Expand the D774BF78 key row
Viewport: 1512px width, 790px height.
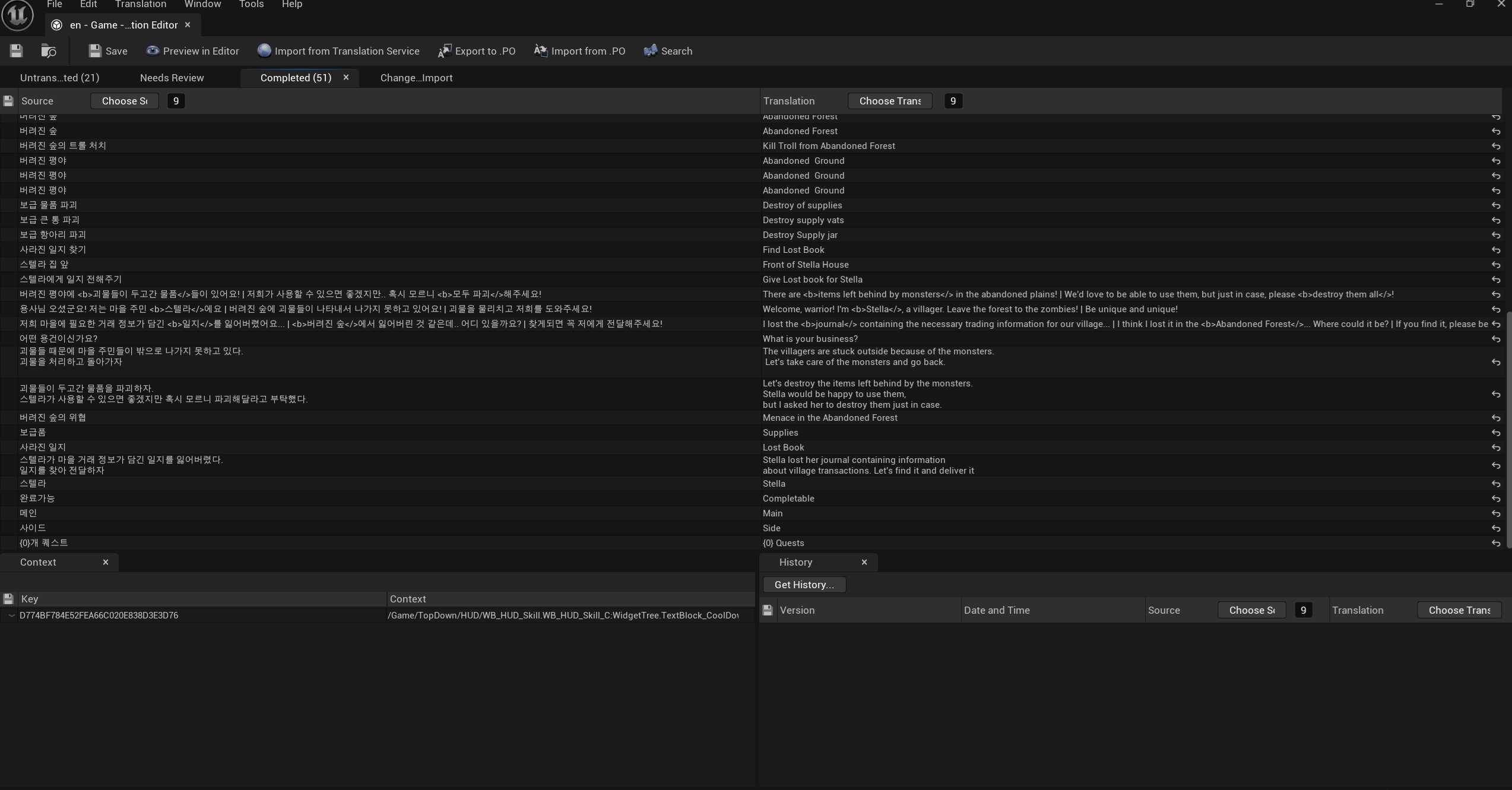pos(11,615)
